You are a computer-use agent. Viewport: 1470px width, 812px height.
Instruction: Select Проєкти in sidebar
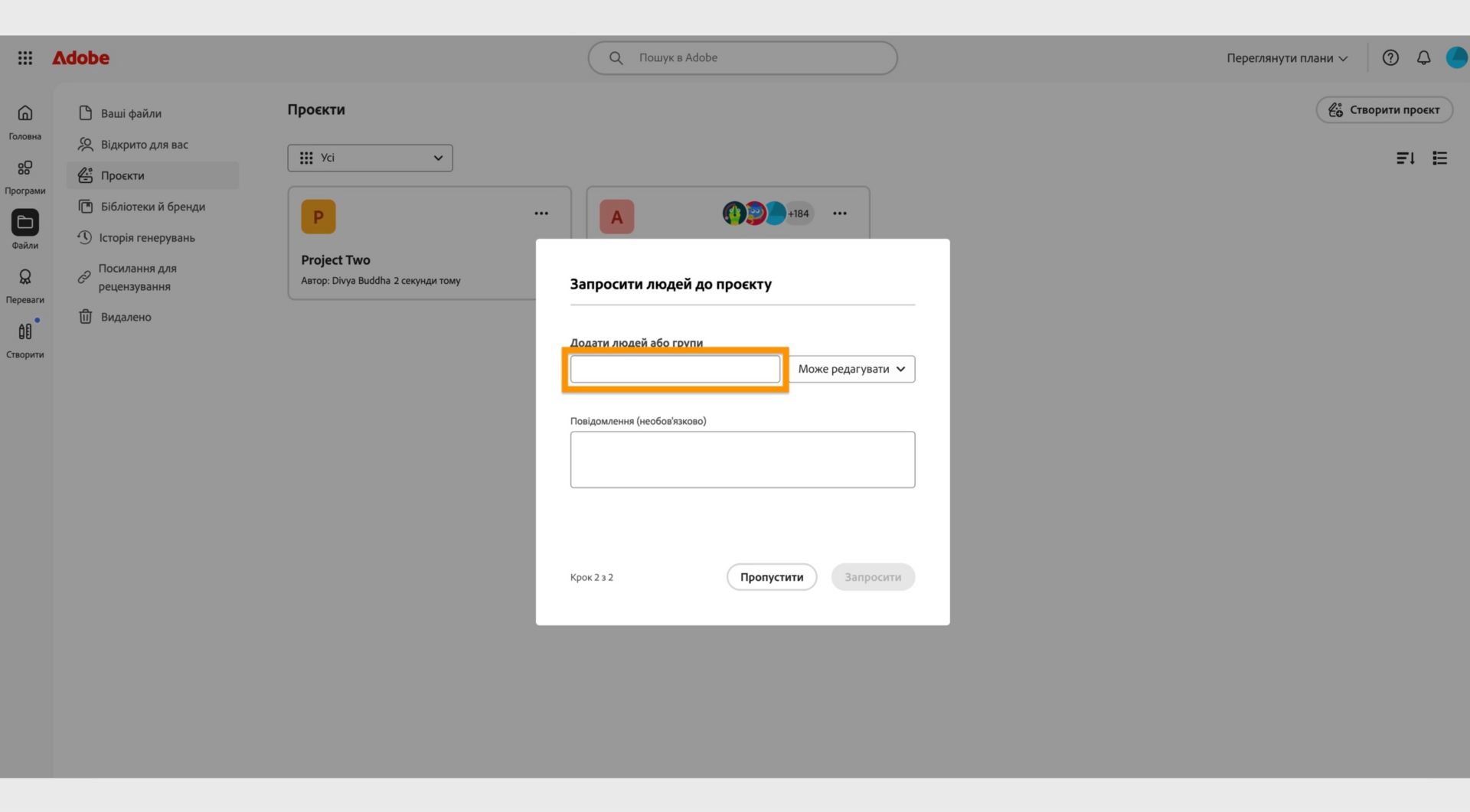click(x=153, y=176)
